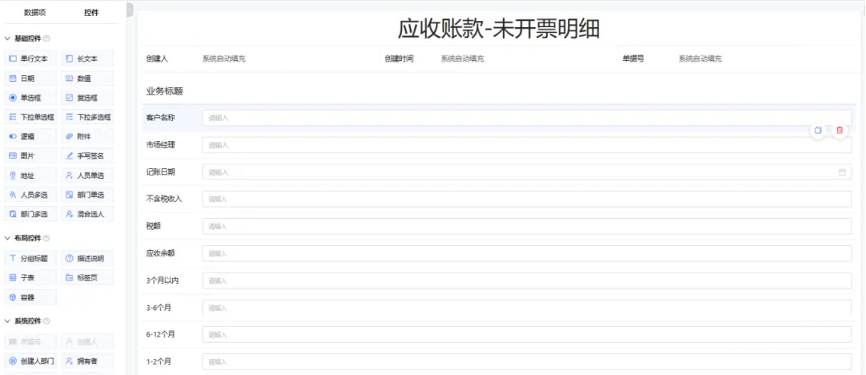Pick the 部门单选 control

pyautogui.click(x=87, y=194)
